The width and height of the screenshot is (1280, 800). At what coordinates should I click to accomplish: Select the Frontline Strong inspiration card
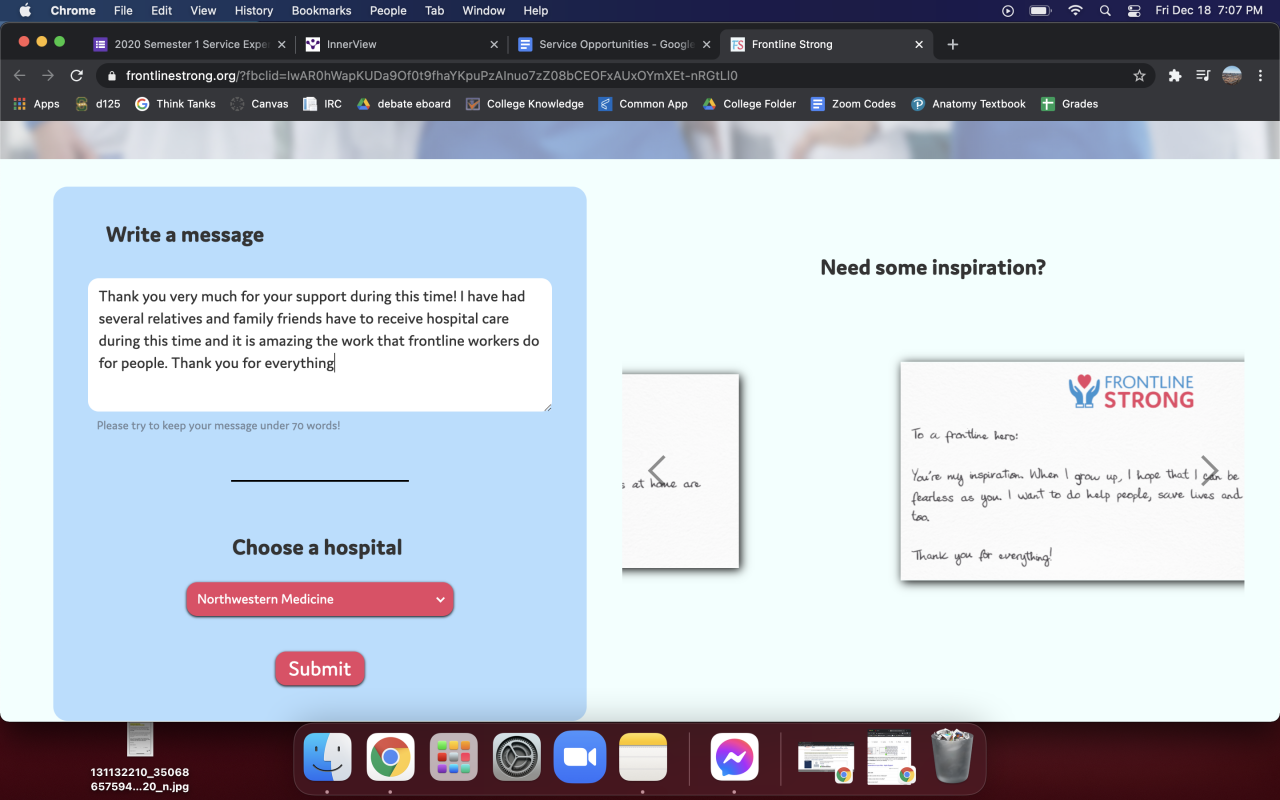click(x=1072, y=471)
